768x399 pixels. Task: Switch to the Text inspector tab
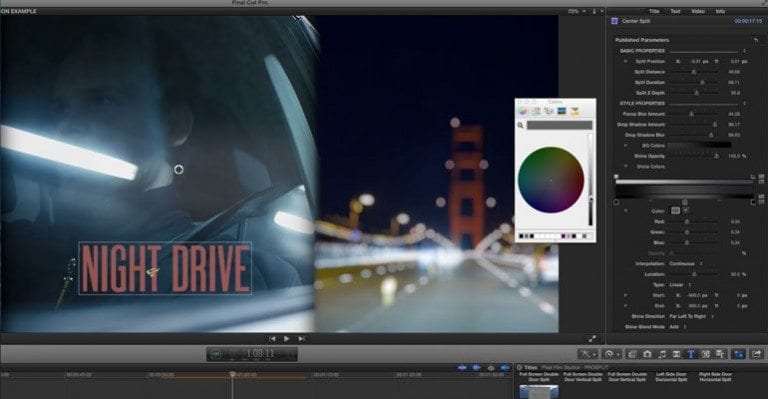pos(675,11)
